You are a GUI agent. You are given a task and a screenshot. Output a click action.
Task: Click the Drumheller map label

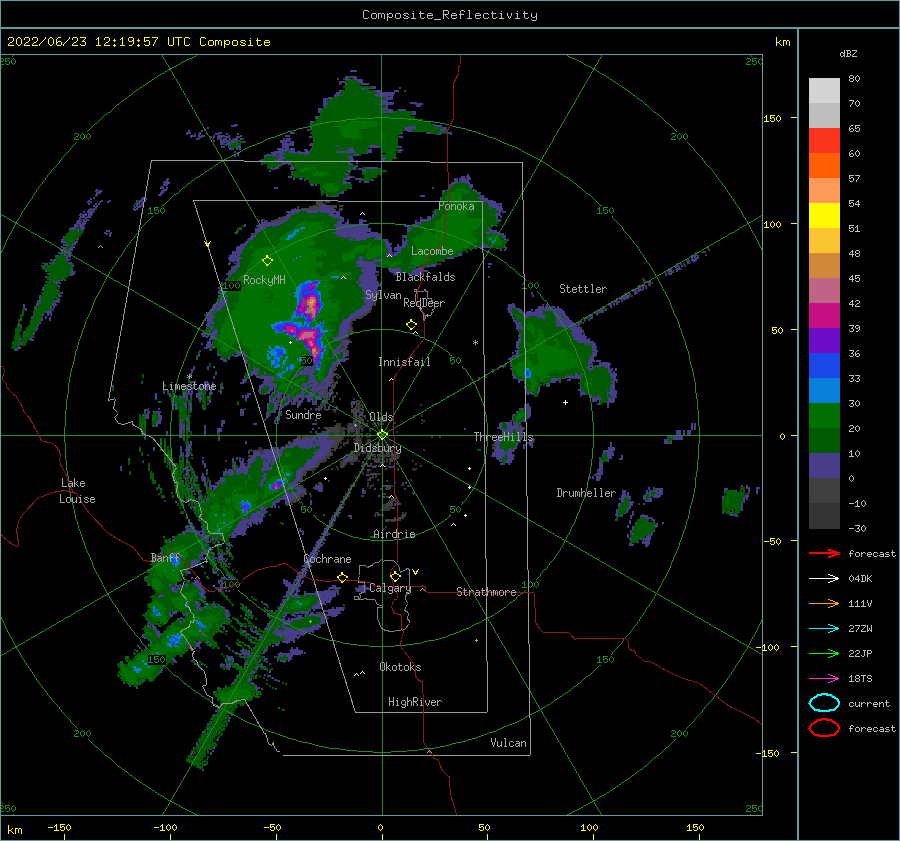pyautogui.click(x=586, y=493)
